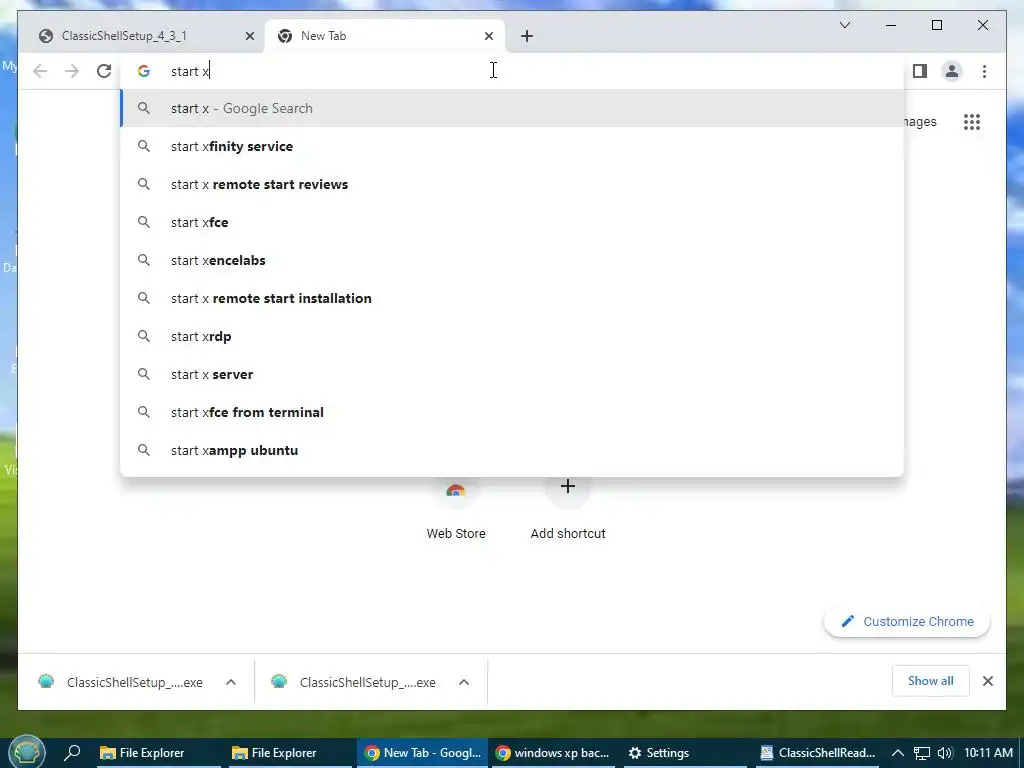This screenshot has height=768, width=1024.
Task: Select 'start xfce from terminal' suggestion
Action: (x=512, y=412)
